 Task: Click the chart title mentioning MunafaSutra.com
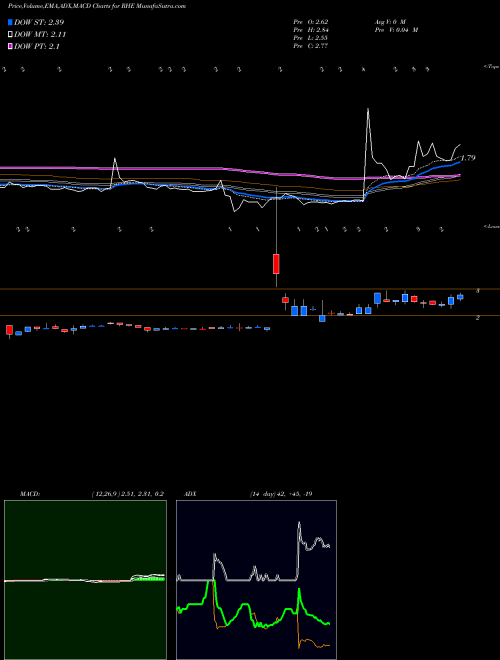coord(97,6)
